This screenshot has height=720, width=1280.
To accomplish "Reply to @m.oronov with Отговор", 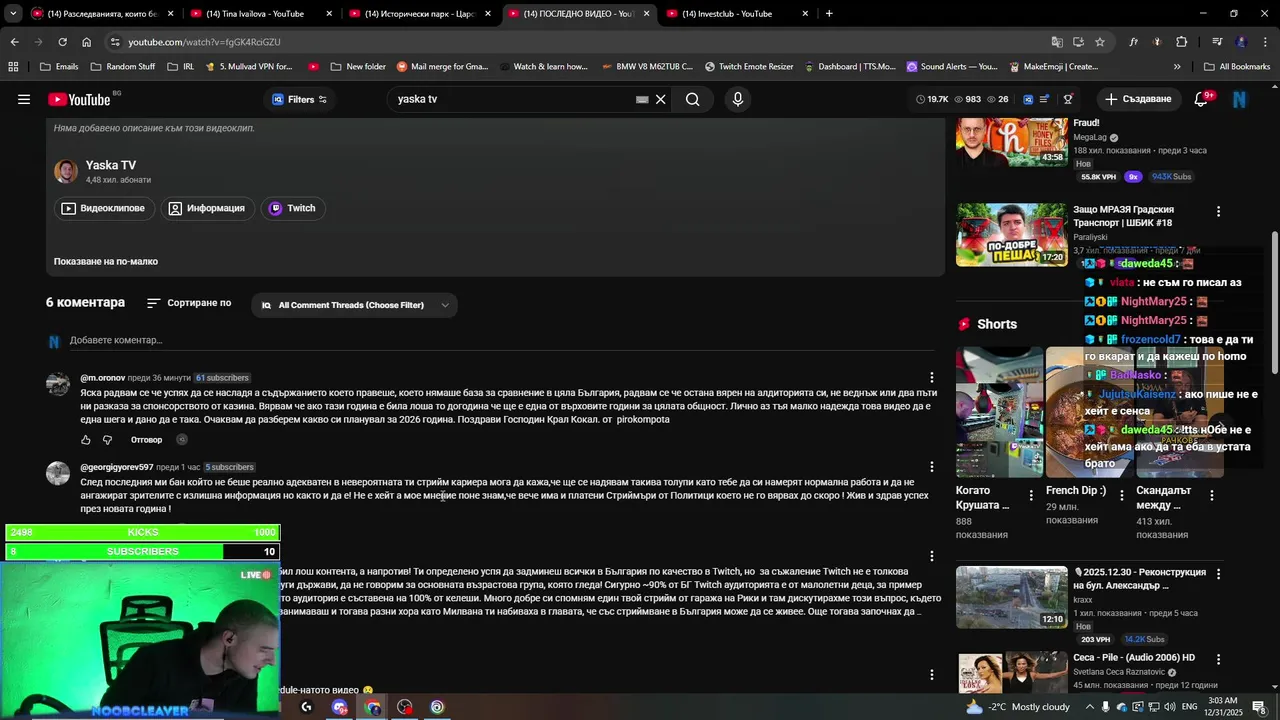I will 146,440.
